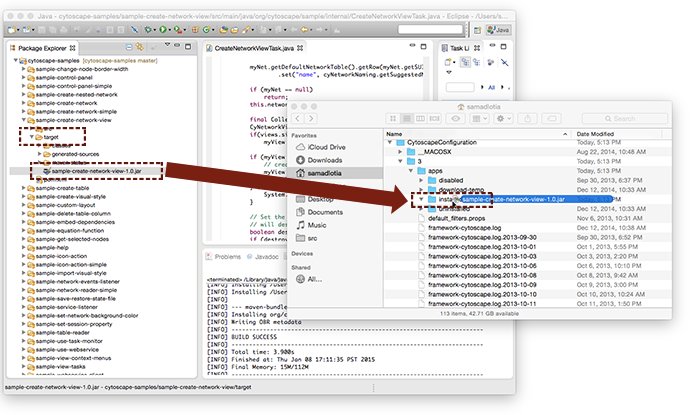691x415 pixels.
Task: Click the New Java Class icon
Action: [x=206, y=30]
